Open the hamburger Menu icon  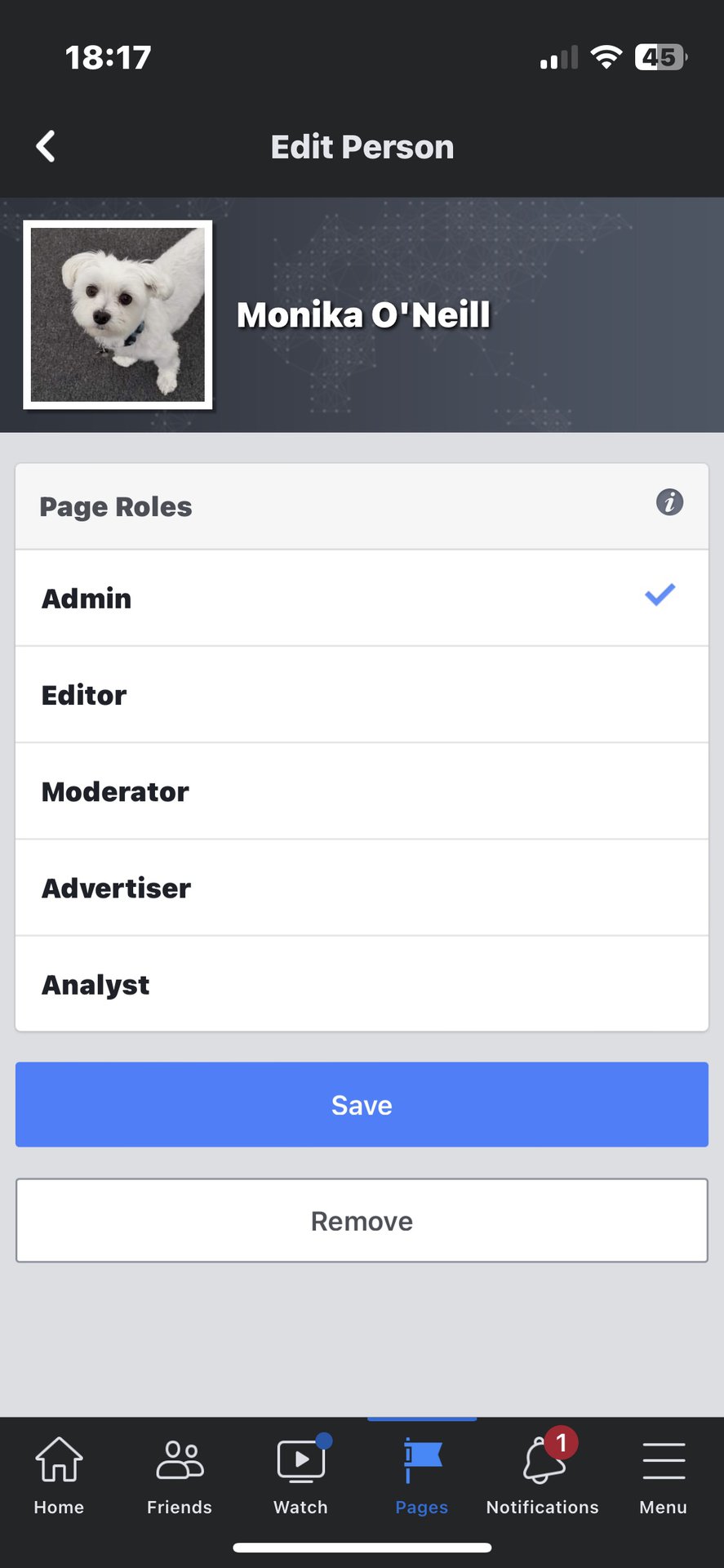[x=663, y=1460]
